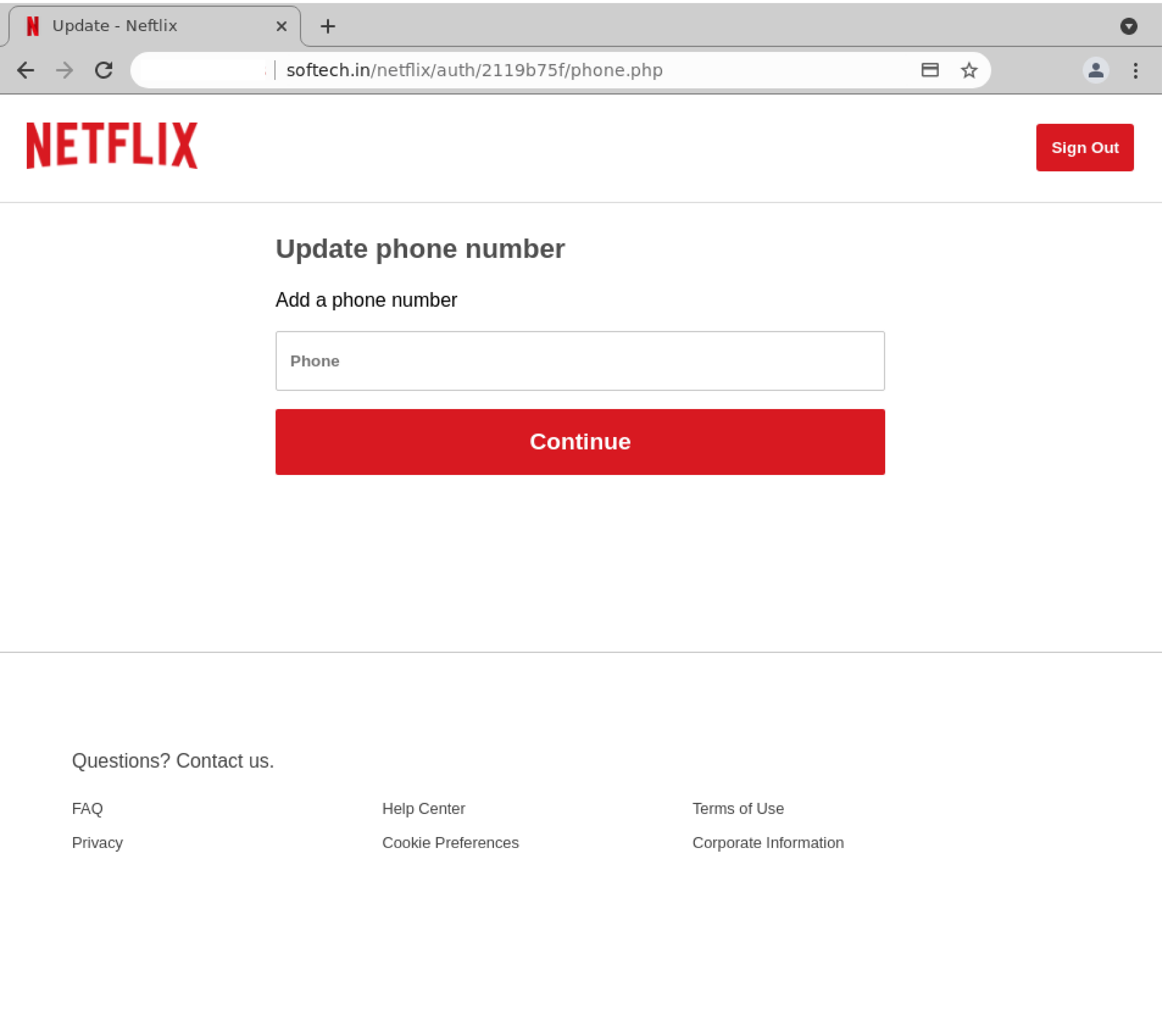This screenshot has height=1036, width=1162.
Task: Open the browser three-dot menu
Action: 1135,70
